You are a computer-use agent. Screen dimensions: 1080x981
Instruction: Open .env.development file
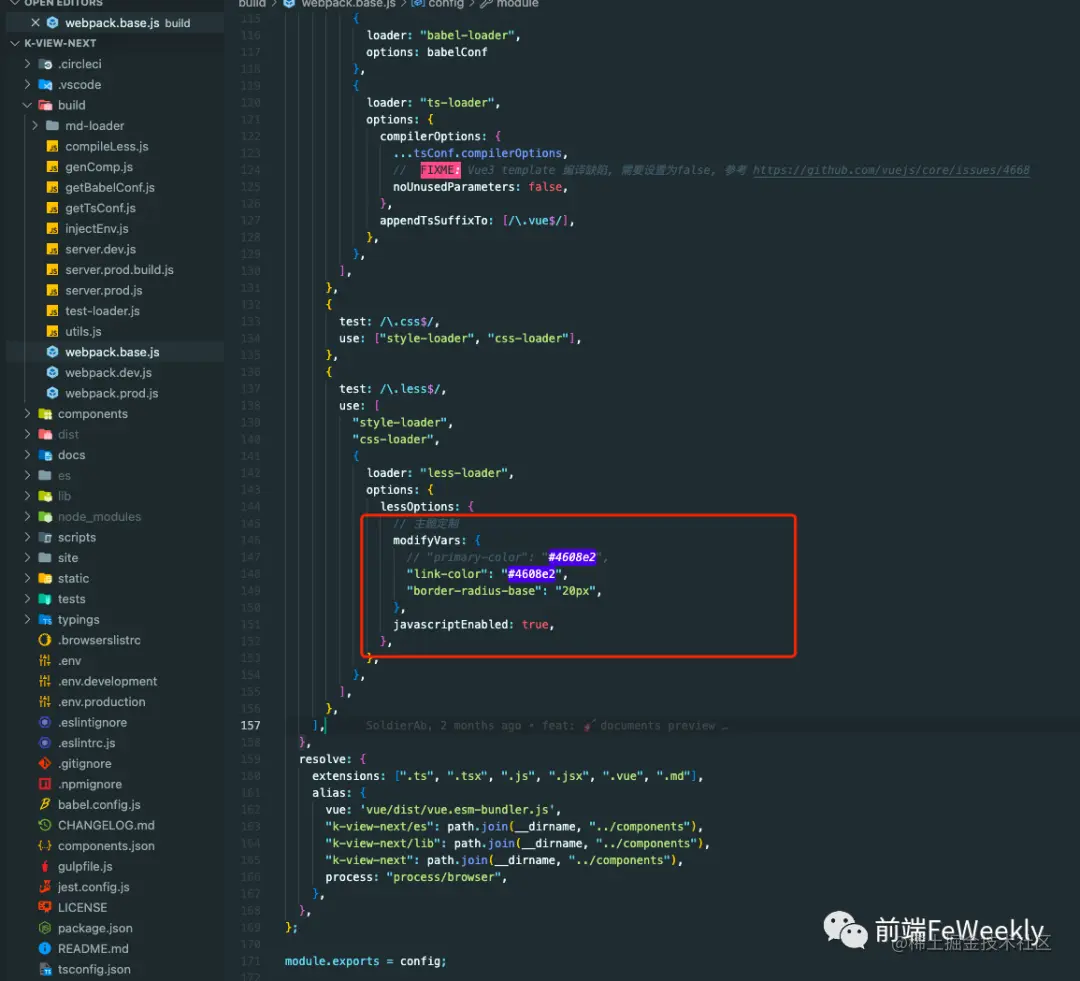[x=107, y=681]
